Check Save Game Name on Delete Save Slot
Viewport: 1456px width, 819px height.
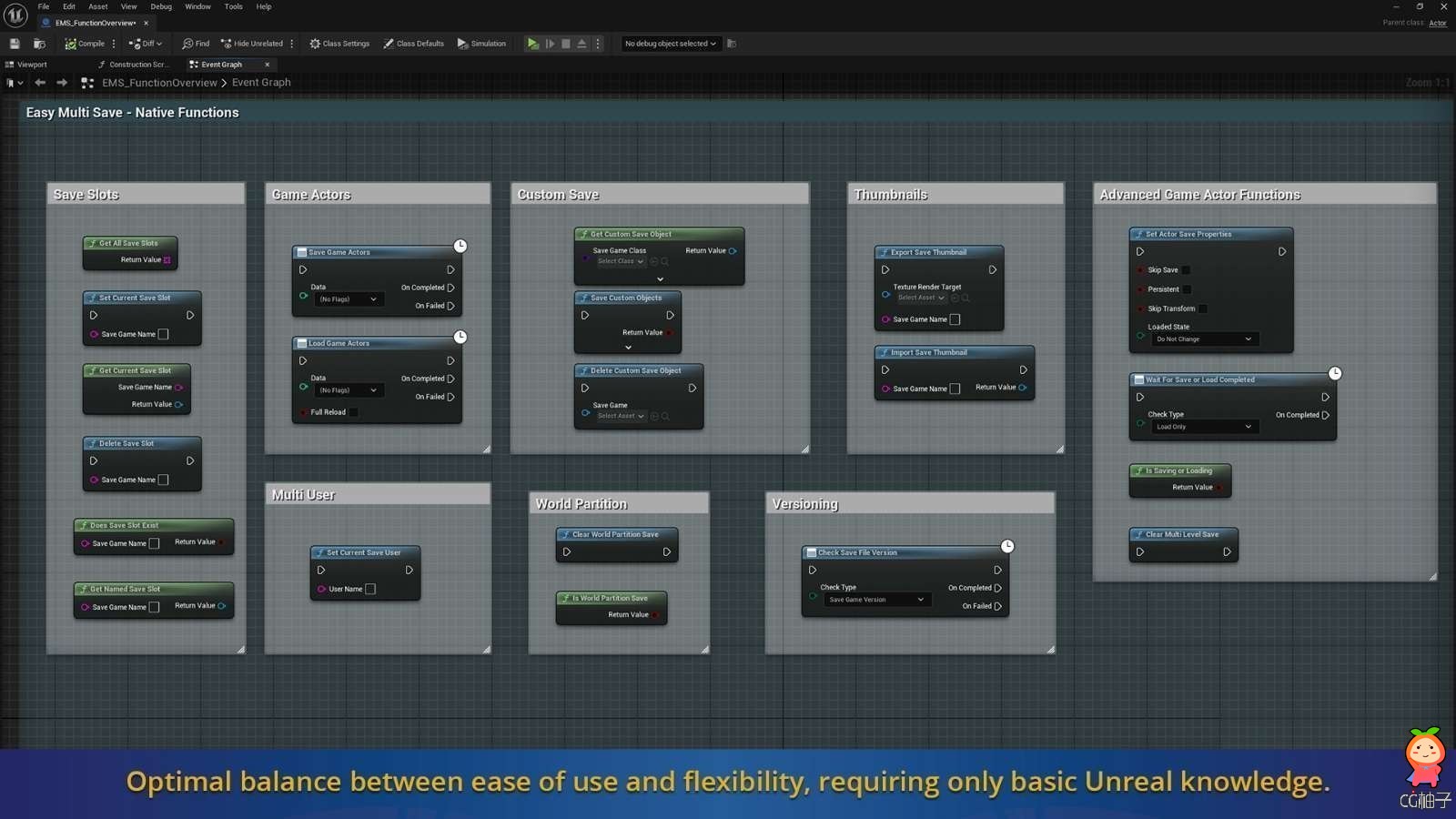[x=164, y=480]
